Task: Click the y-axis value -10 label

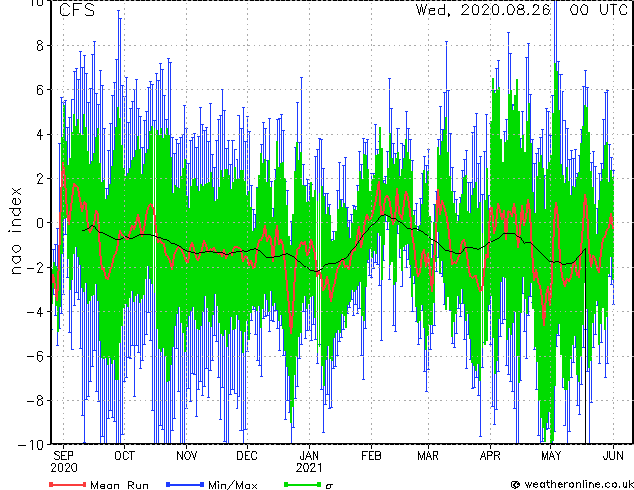Action: coord(31,445)
